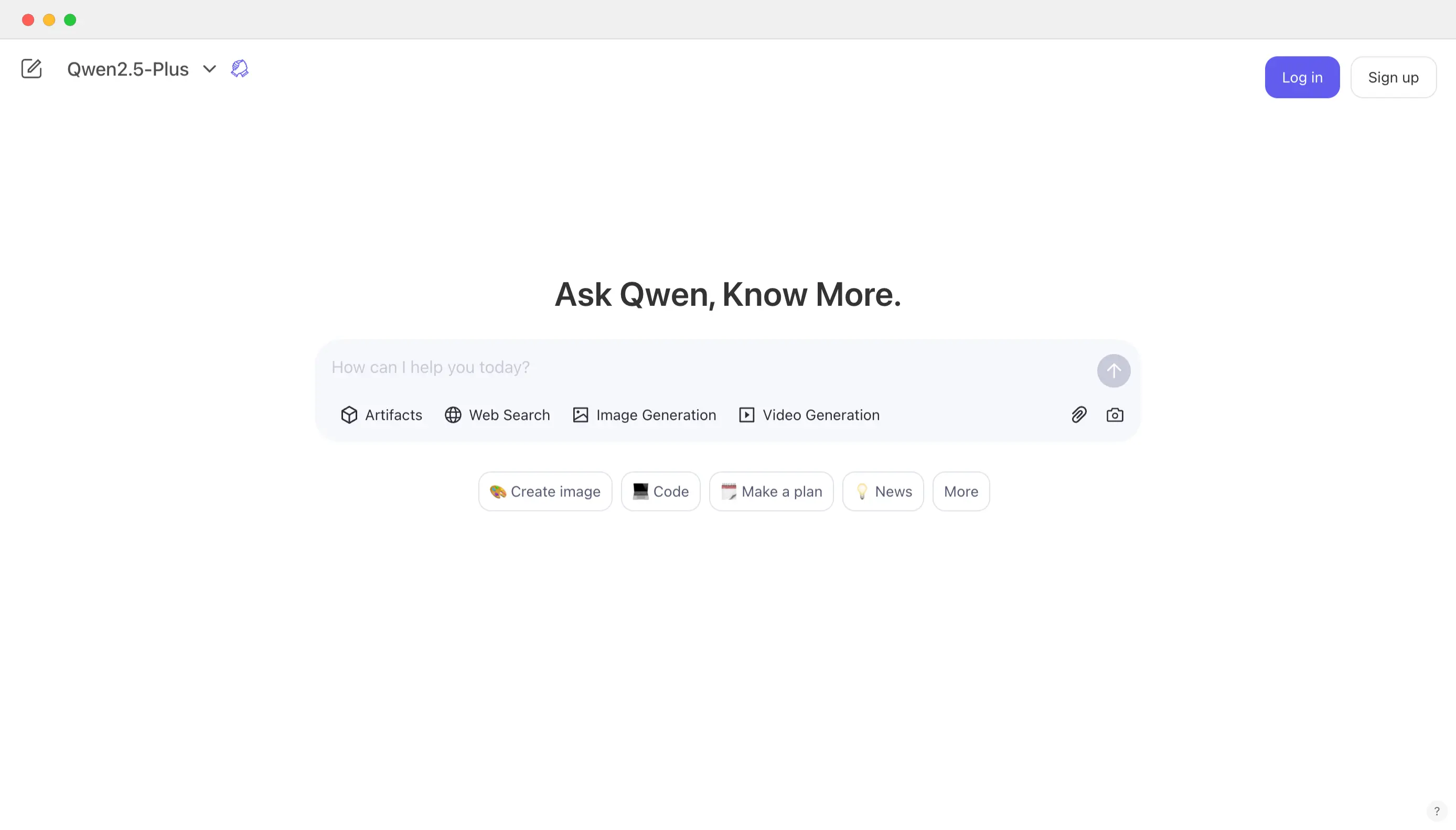Click the Log in button
Image resolution: width=1456 pixels, height=830 pixels.
(x=1302, y=77)
